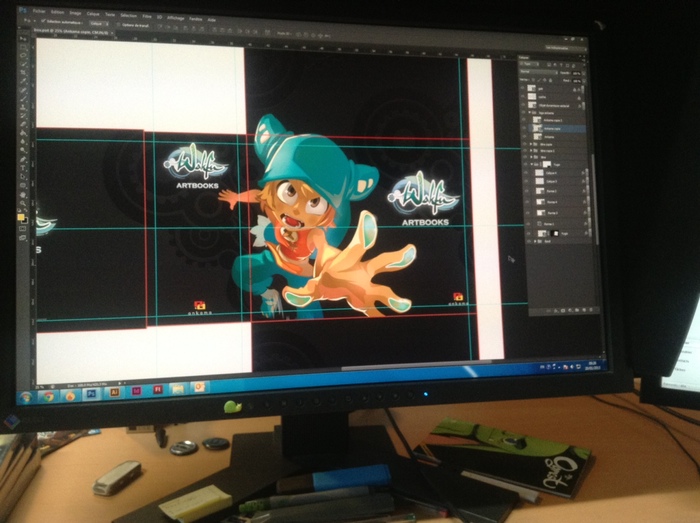Image resolution: width=700 pixels, height=523 pixels.
Task: Select the Blur tool
Action: point(23,141)
